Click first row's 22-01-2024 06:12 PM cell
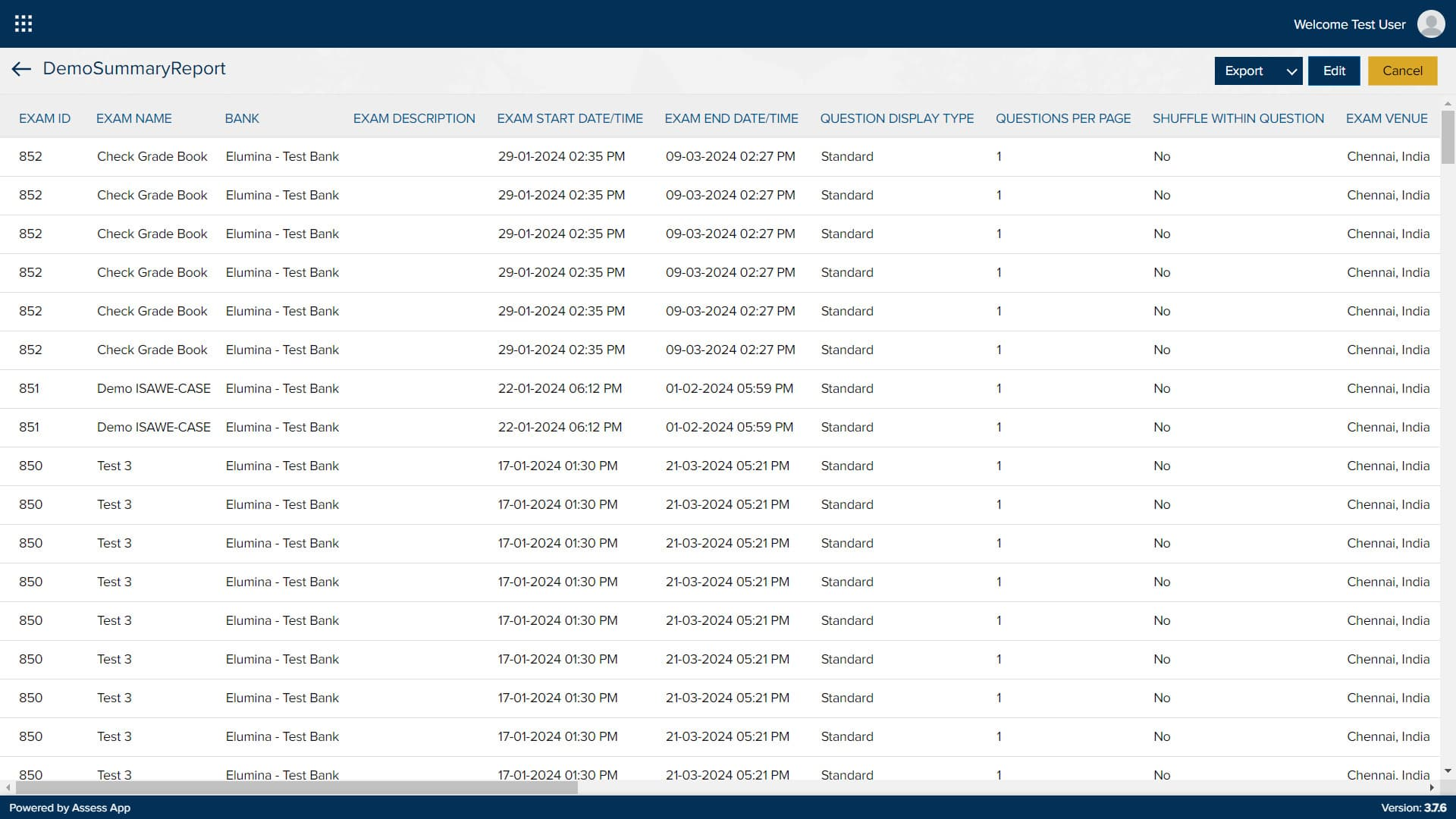 [x=560, y=388]
